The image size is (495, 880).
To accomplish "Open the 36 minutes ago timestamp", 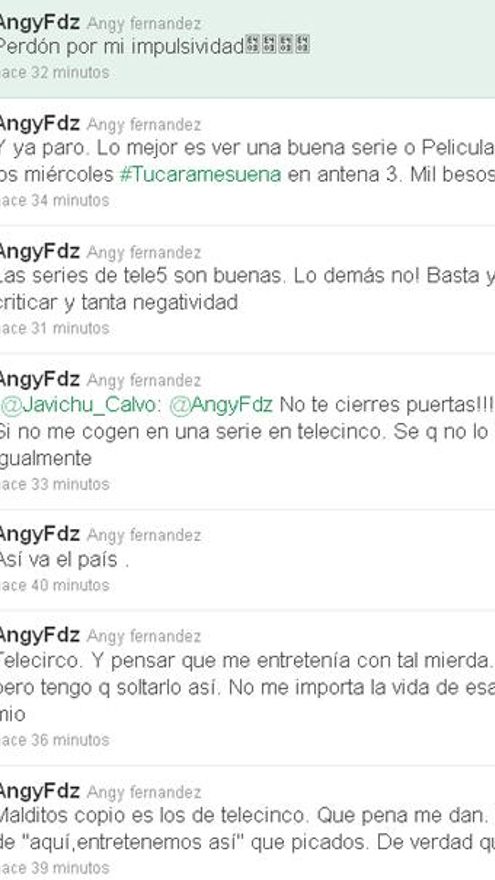I will (54, 740).
